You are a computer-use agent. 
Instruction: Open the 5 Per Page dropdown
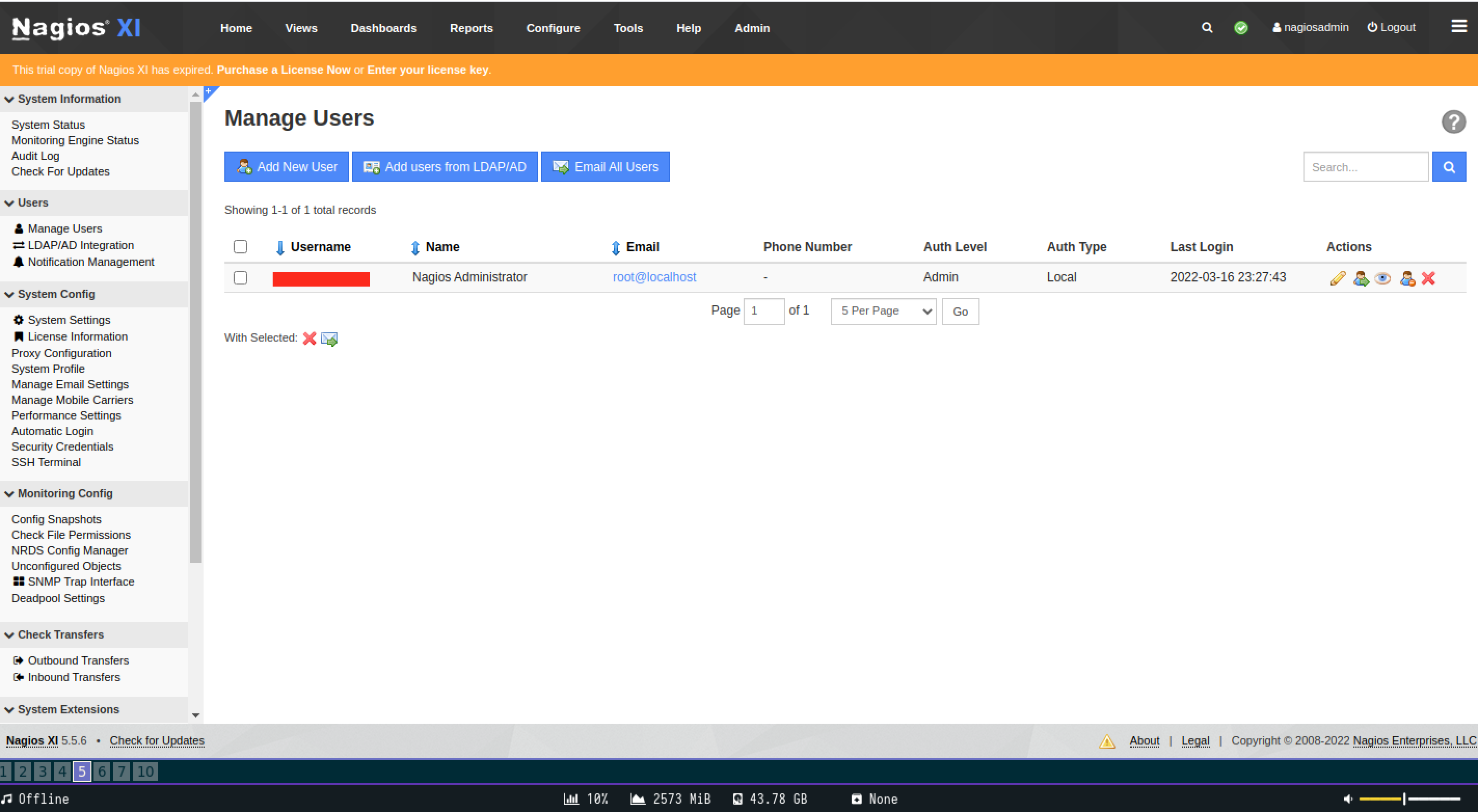(x=883, y=311)
